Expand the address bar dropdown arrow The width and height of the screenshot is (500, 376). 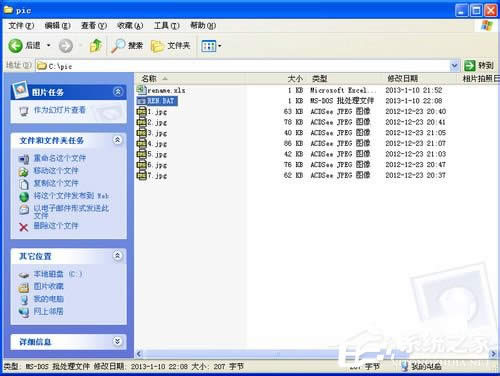(x=454, y=66)
